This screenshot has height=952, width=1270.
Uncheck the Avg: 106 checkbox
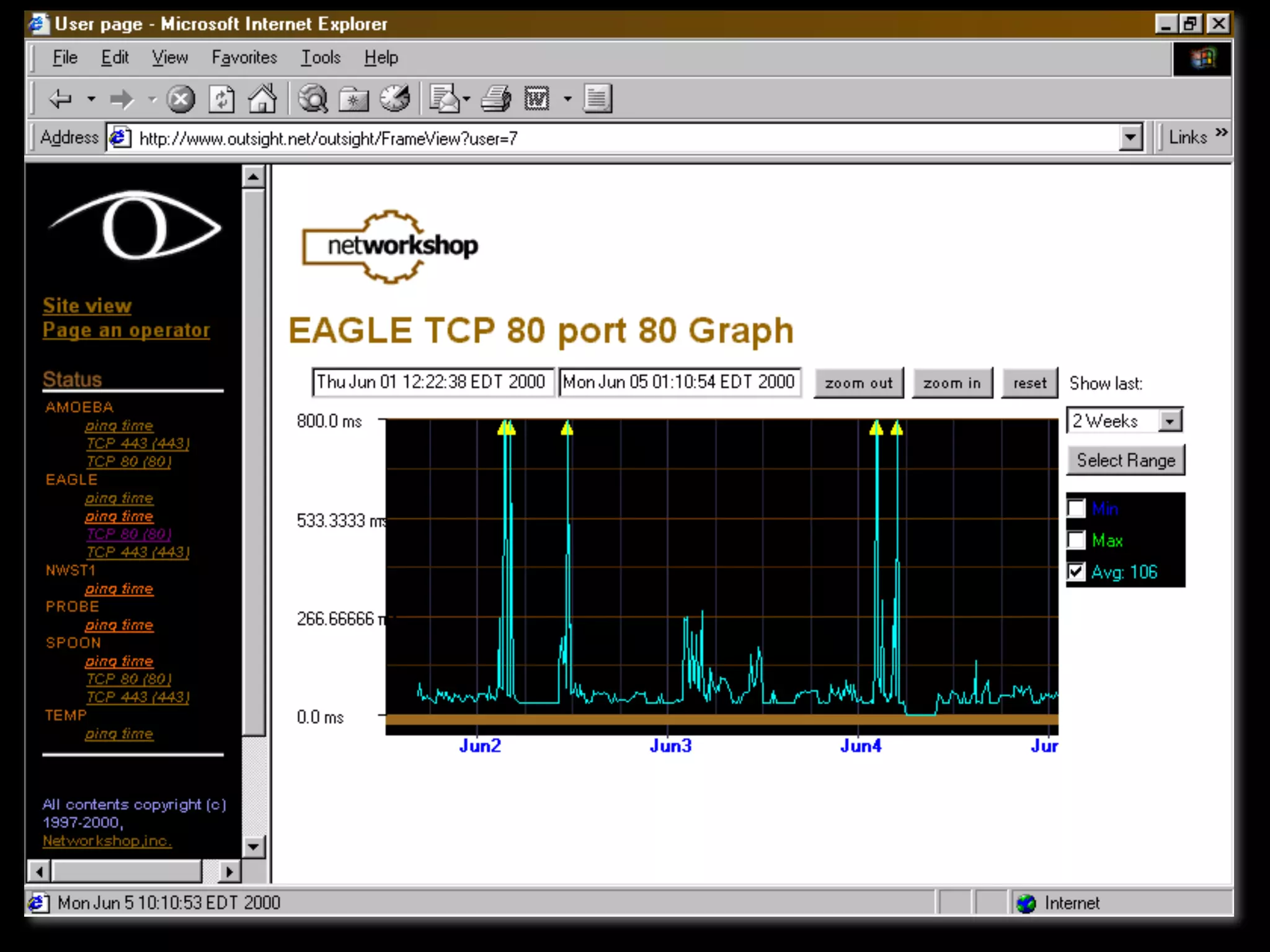coord(1077,572)
